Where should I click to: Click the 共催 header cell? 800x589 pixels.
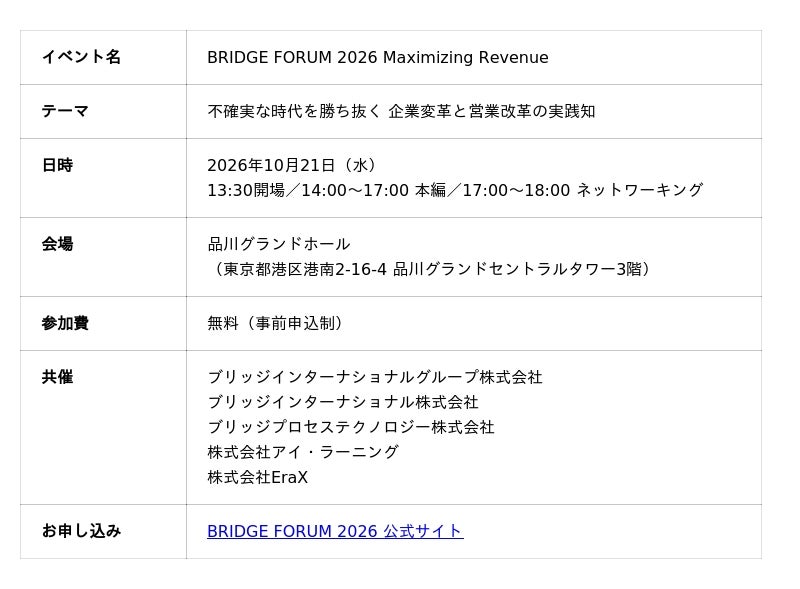(103, 428)
